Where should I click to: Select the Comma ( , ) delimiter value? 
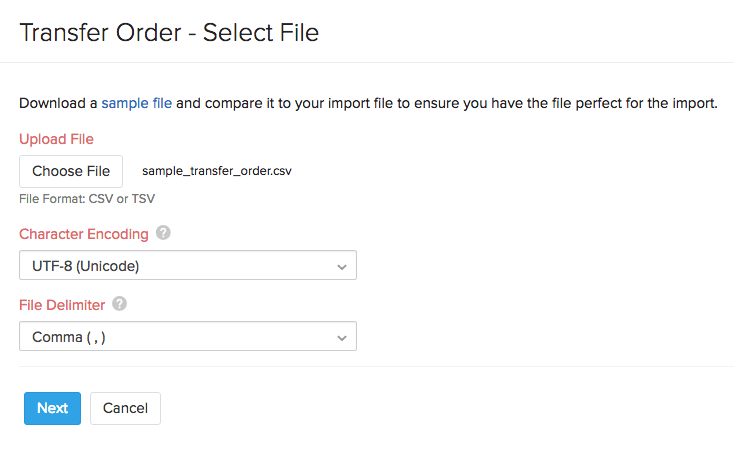69,337
